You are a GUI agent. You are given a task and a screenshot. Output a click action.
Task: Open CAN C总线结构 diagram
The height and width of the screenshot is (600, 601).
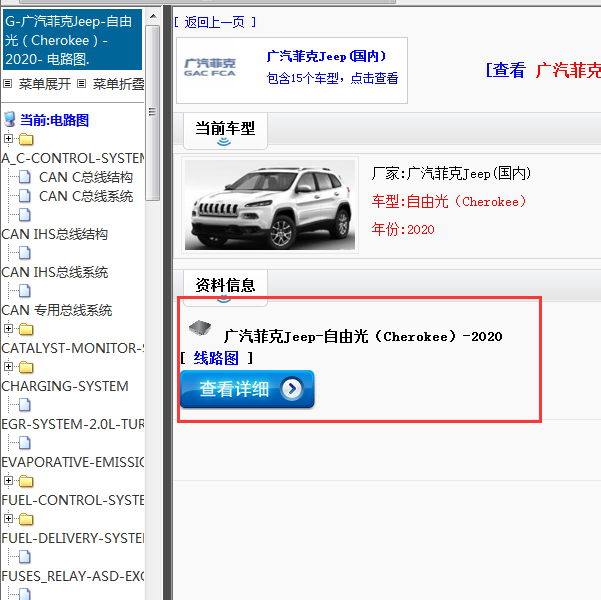click(86, 177)
